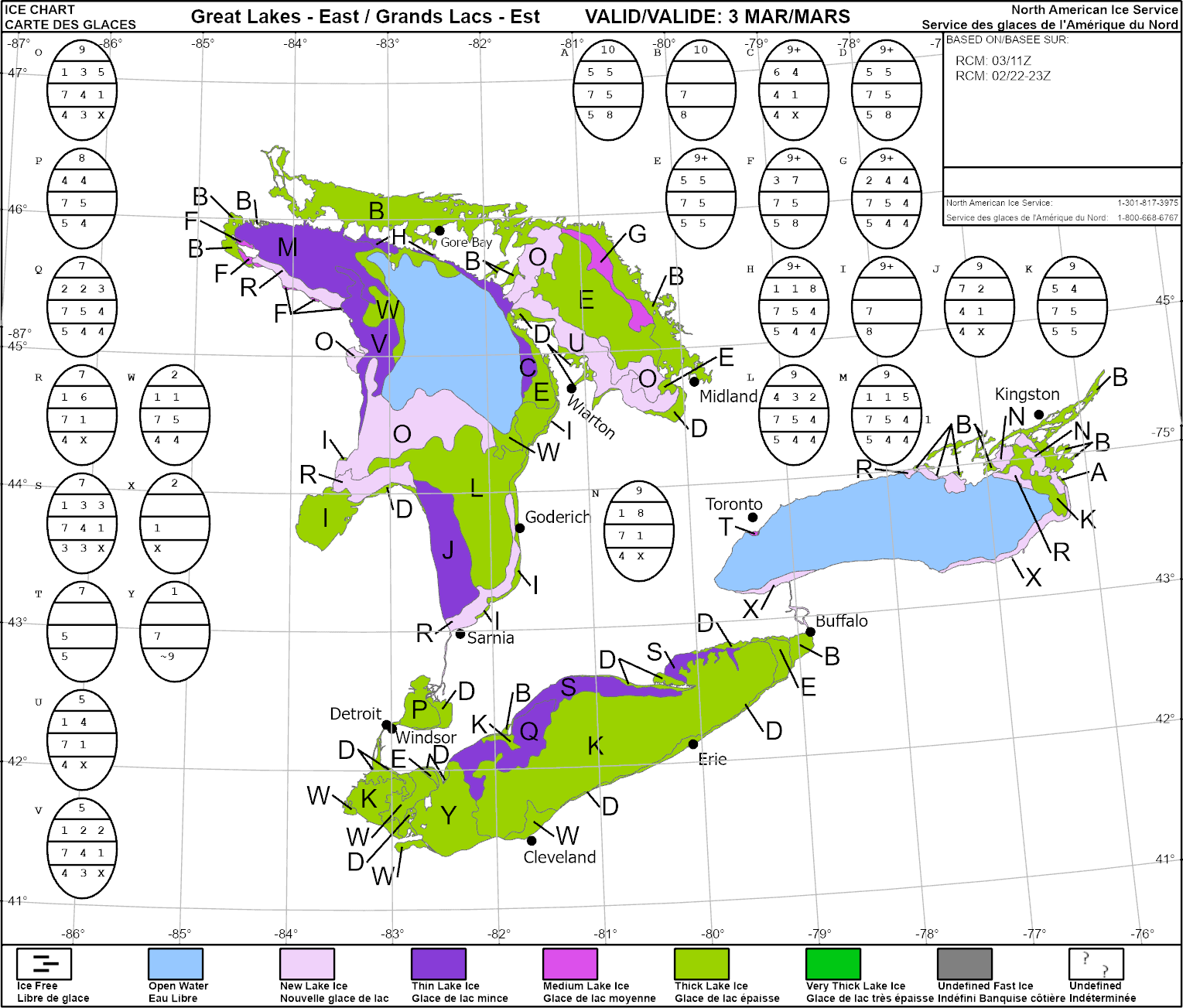Select the Gore Bay marker dot
Image resolution: width=1183 pixels, height=1008 pixels.
click(439, 231)
